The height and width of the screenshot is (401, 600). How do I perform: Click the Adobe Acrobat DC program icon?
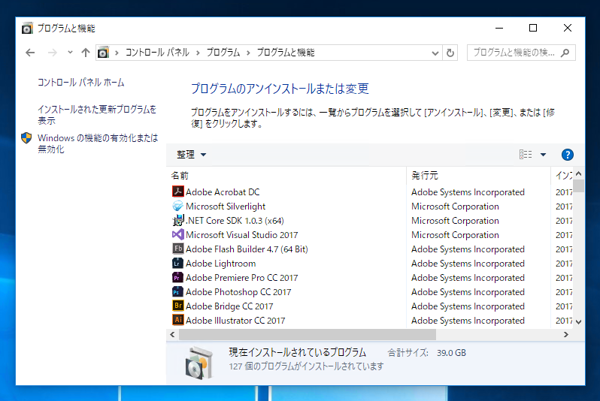pyautogui.click(x=178, y=191)
